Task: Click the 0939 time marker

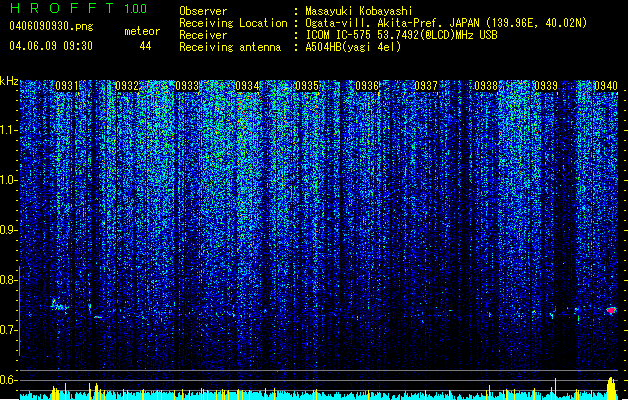Action: click(x=546, y=86)
